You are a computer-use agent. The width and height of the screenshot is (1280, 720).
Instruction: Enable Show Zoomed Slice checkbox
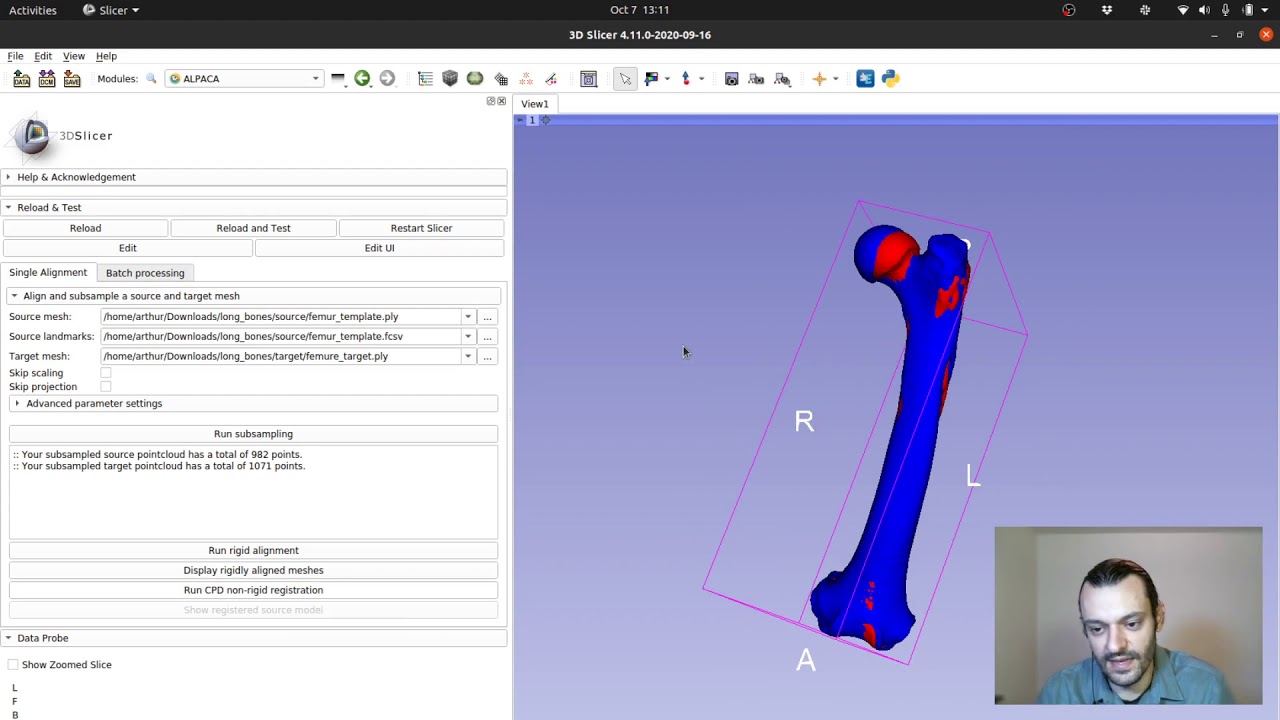[x=13, y=665]
